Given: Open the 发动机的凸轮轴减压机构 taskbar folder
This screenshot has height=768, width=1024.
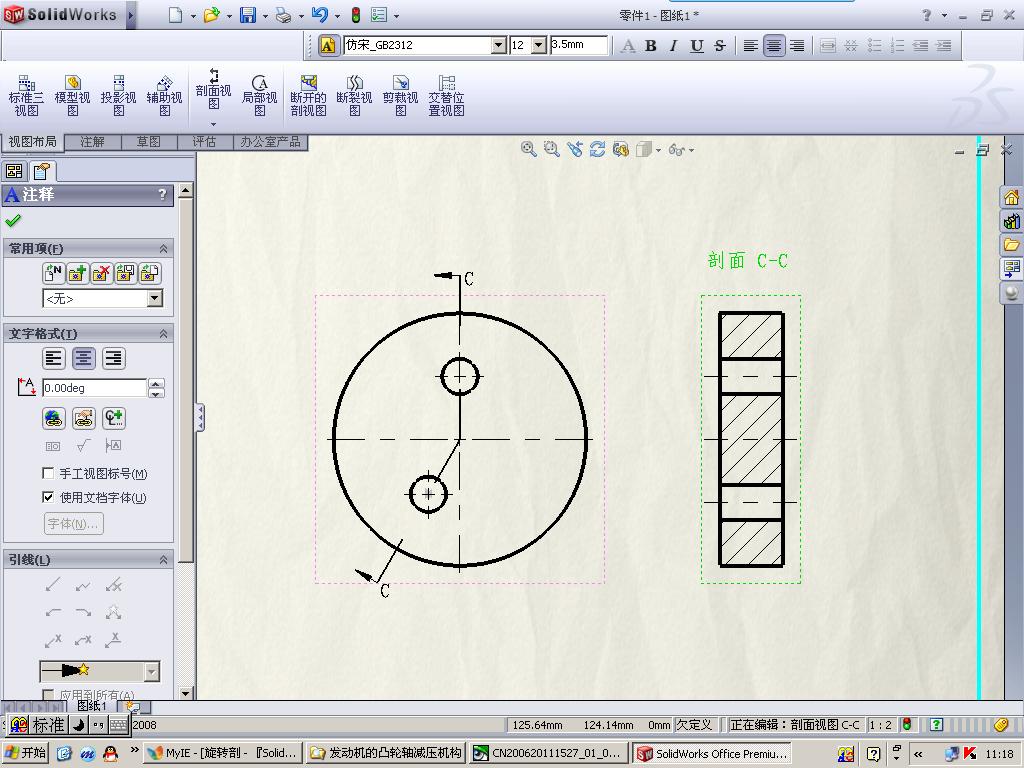Looking at the screenshot, I should point(385,753).
